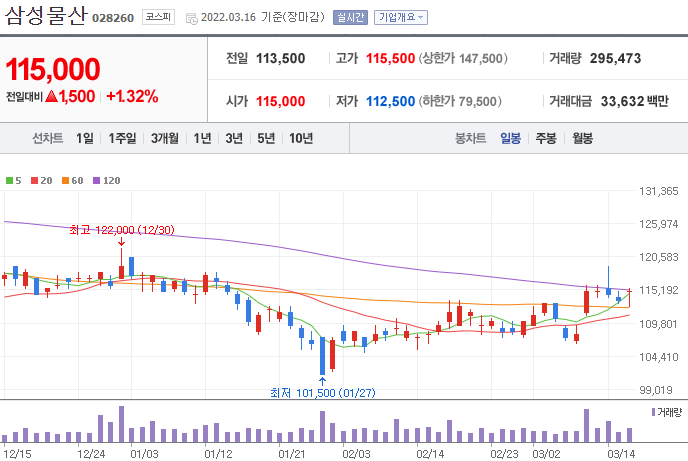Screen dimensions: 688x461
Task: Click the 최고 122,000 (12/30) high marker
Action: (122, 230)
